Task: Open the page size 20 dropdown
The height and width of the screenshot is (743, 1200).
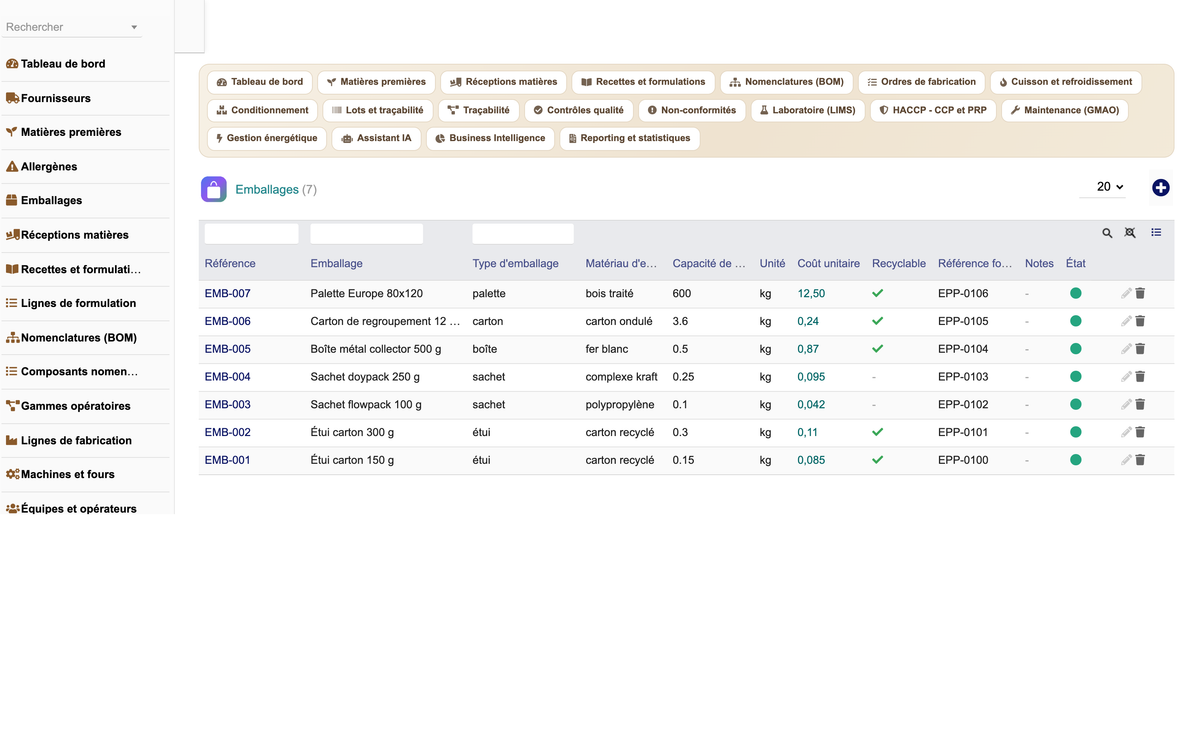Action: pyautogui.click(x=1103, y=187)
